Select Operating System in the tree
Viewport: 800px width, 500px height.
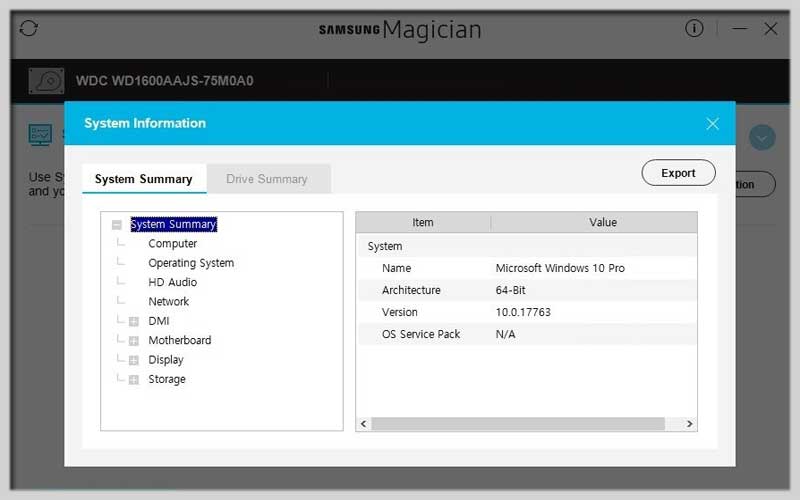(191, 263)
